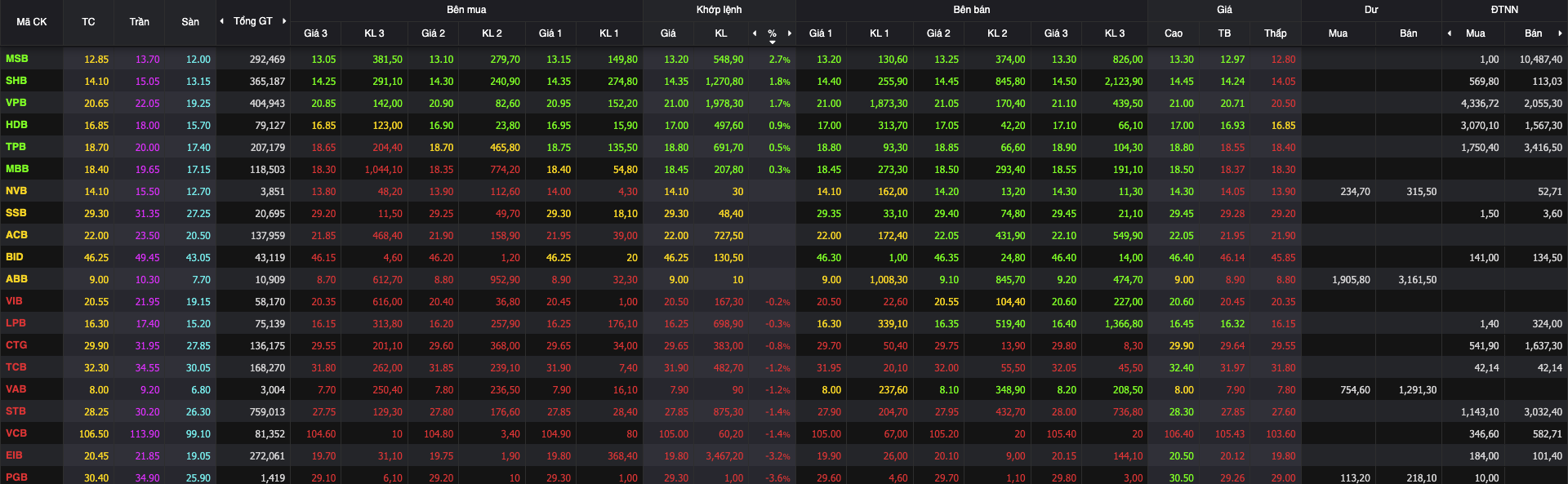Click STB total value 759,013
1568x484 pixels.
(267, 412)
